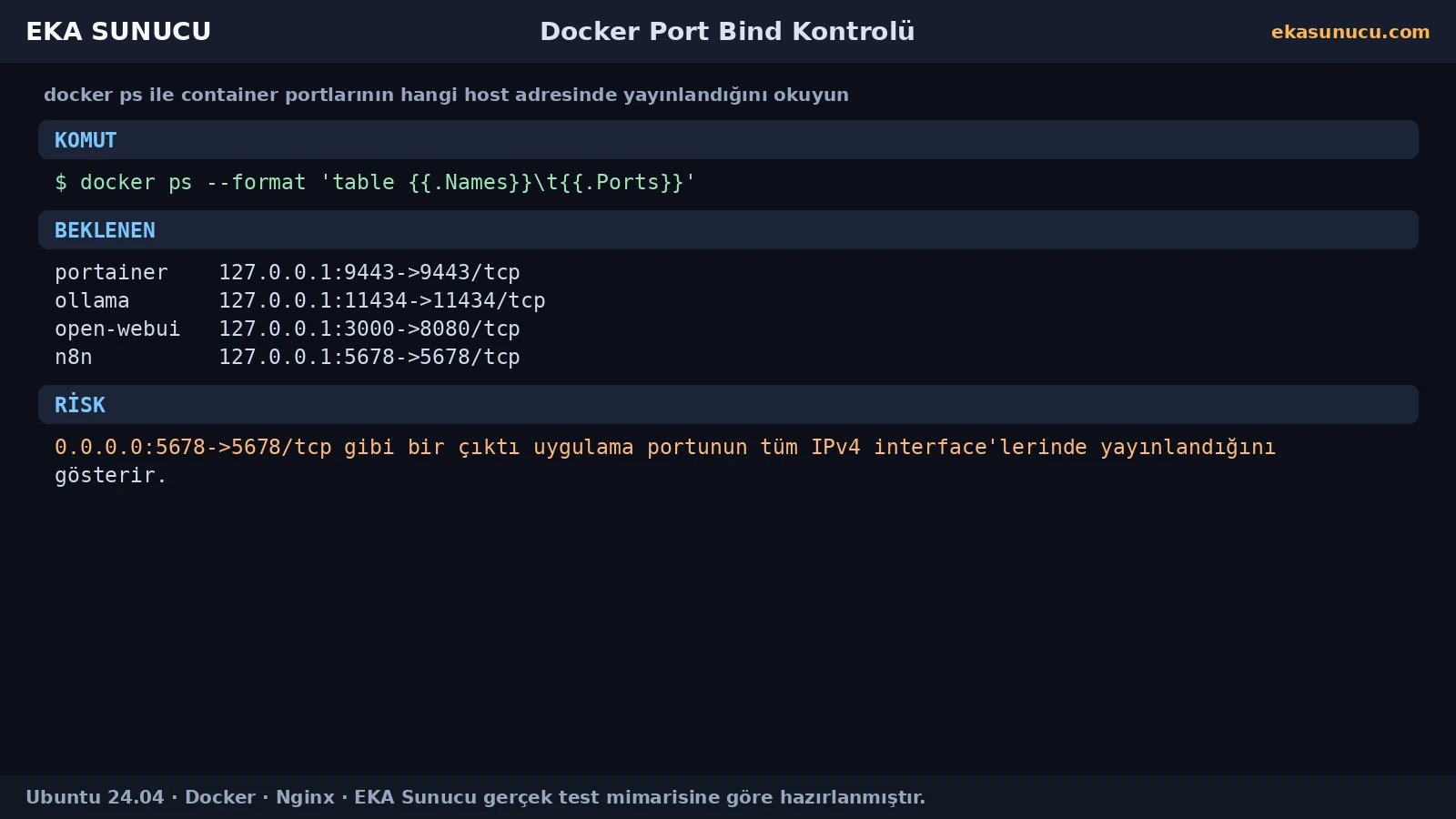Open the ekasunucu.com link

coord(1350,32)
